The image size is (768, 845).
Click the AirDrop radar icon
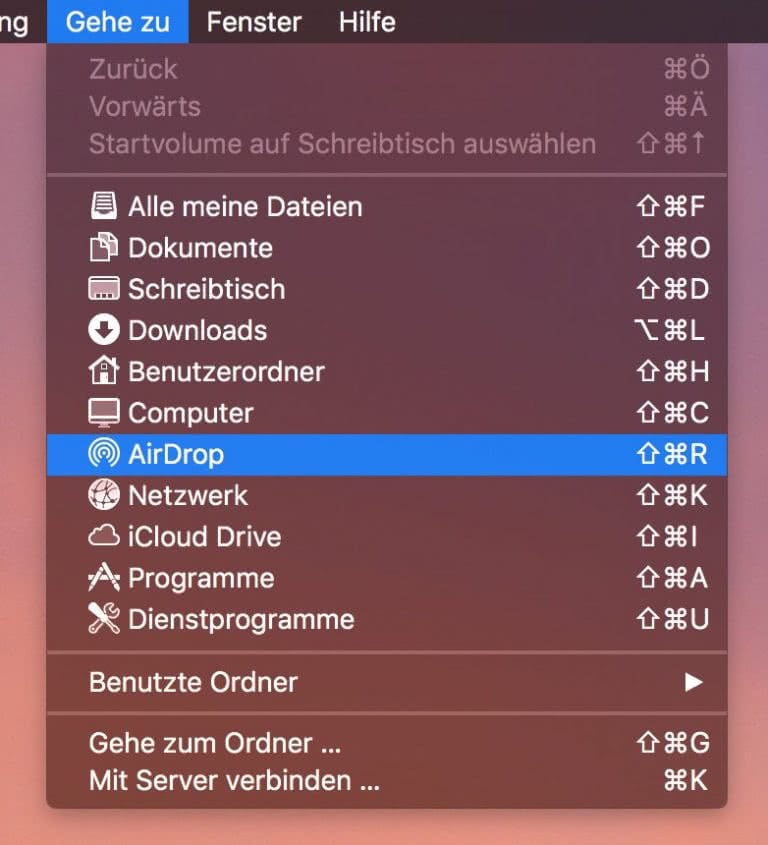[x=103, y=454]
